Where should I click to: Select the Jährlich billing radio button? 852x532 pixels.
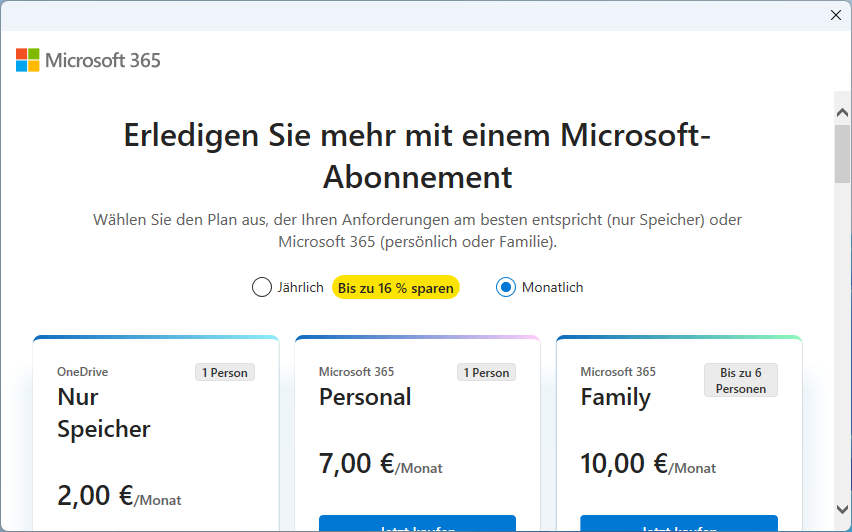[x=262, y=287]
